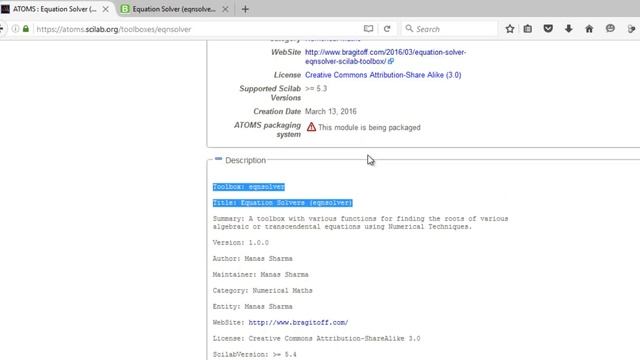Toggle reader view icon
The image size is (640, 360).
[x=368, y=29]
